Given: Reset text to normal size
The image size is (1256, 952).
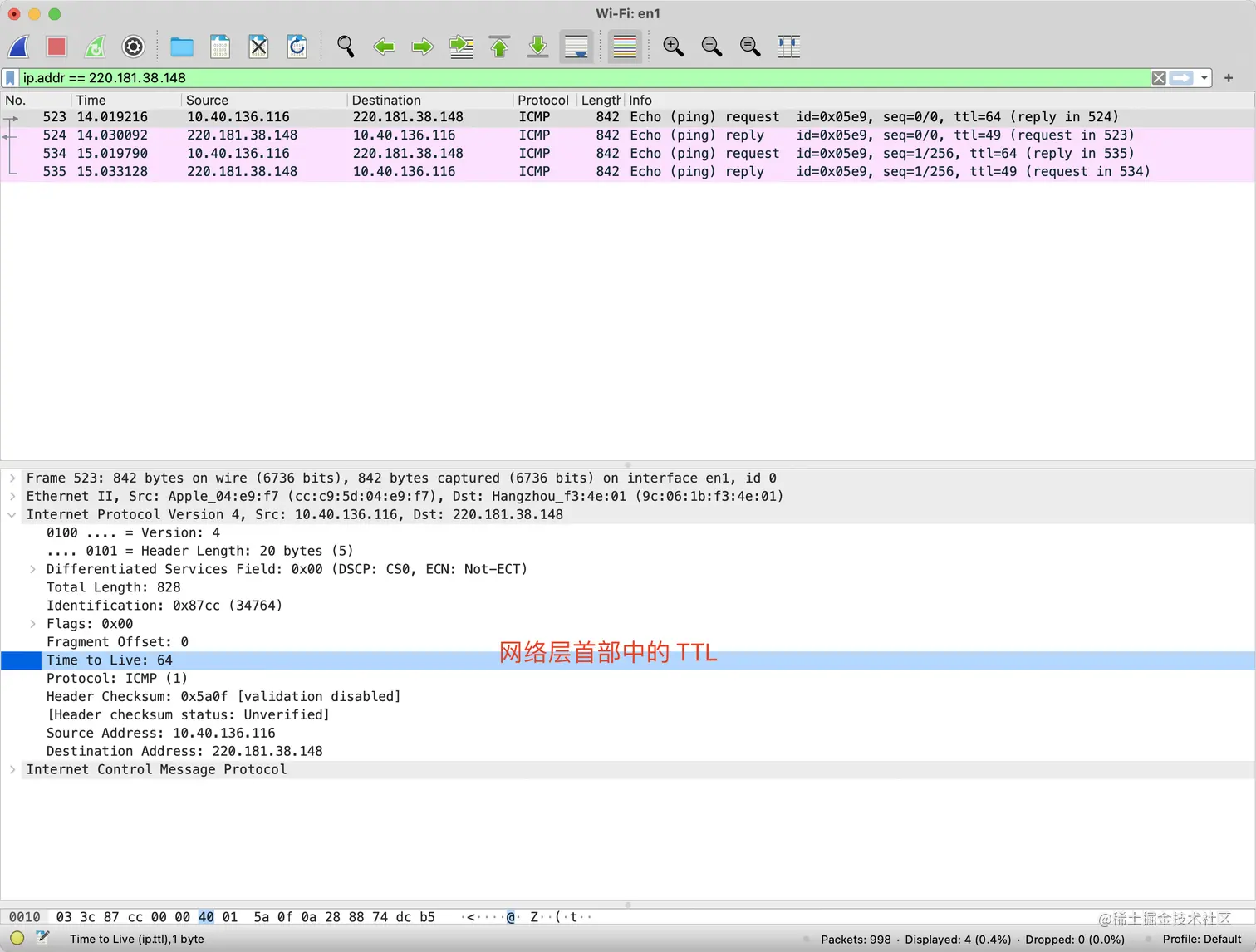Looking at the screenshot, I should (750, 47).
